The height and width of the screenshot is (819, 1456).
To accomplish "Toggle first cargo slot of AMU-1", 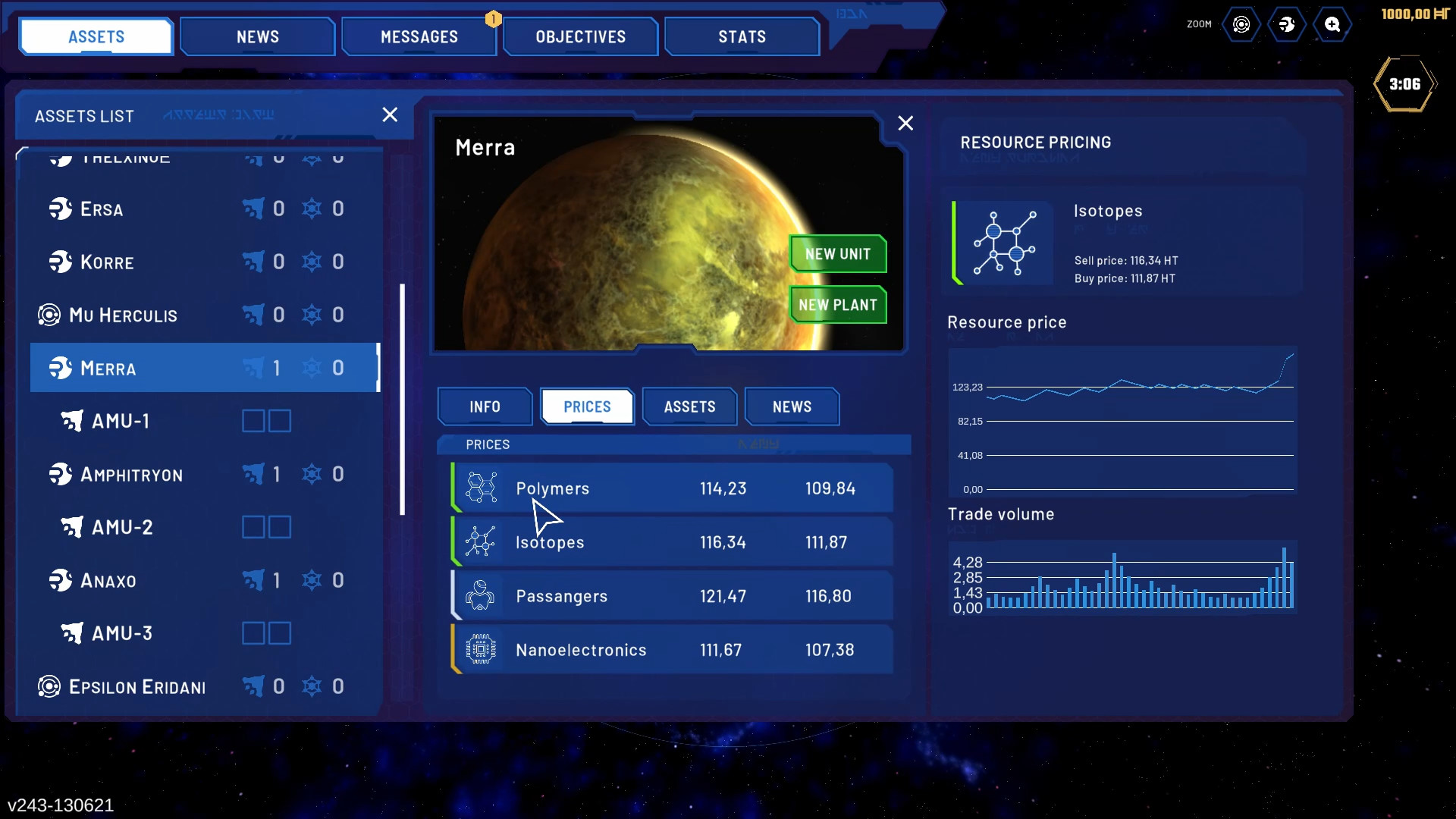I will pyautogui.click(x=253, y=421).
